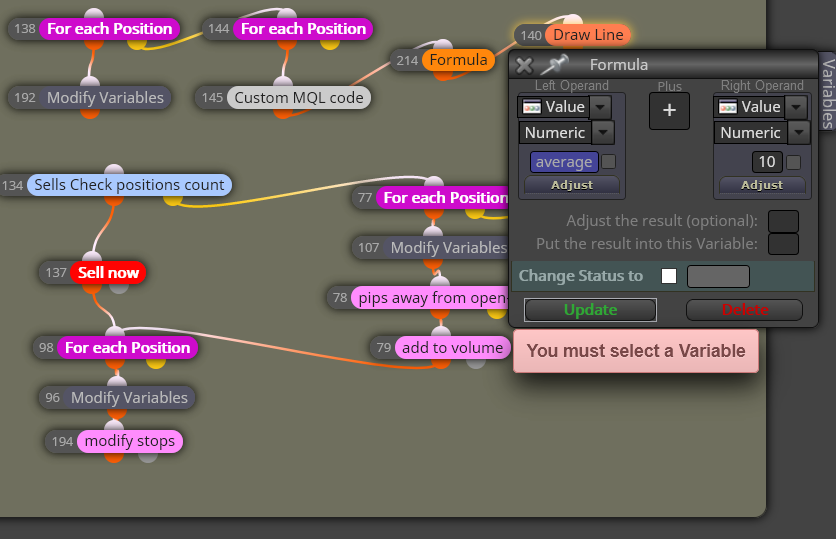
Task: Click the right operand value 10 field
Action: pos(767,162)
